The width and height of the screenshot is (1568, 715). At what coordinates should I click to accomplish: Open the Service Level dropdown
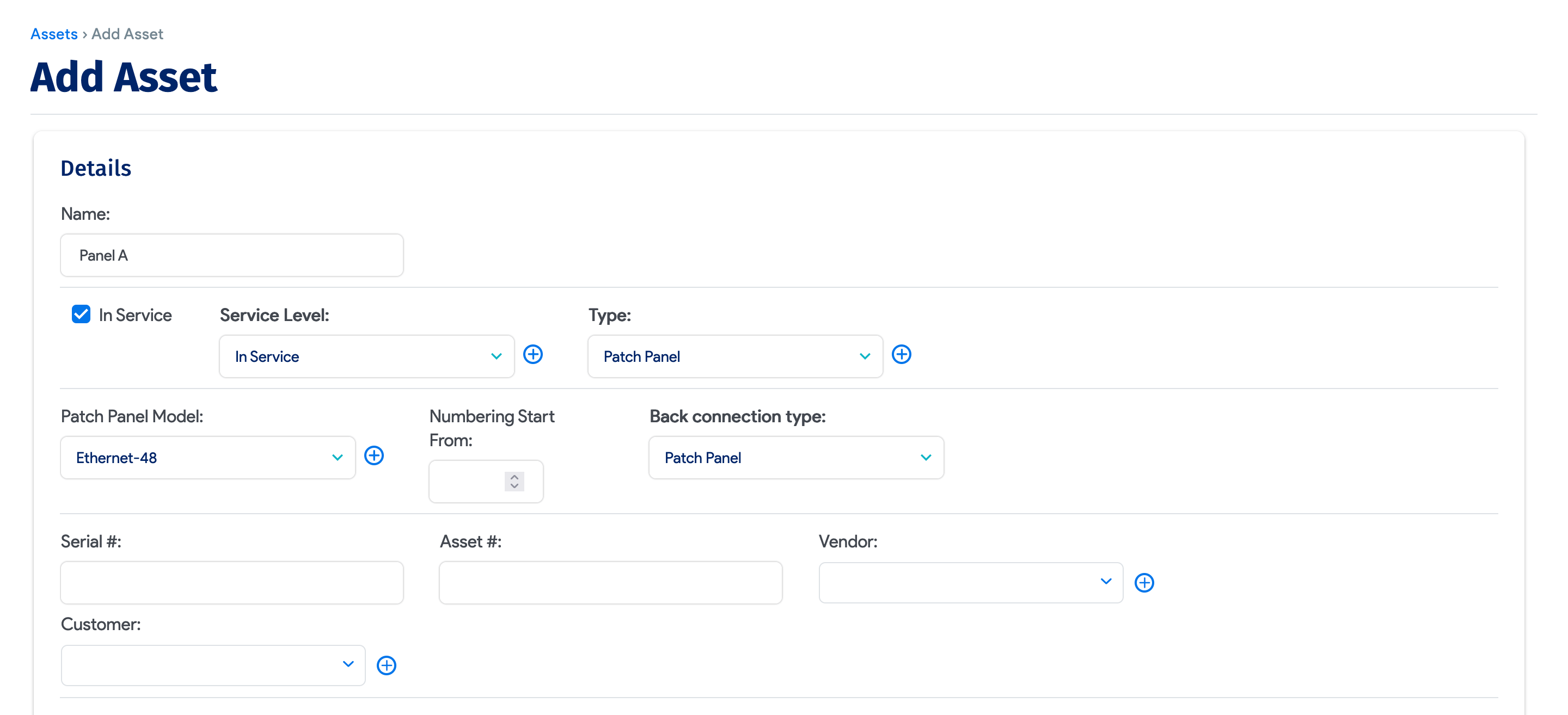[x=366, y=356]
